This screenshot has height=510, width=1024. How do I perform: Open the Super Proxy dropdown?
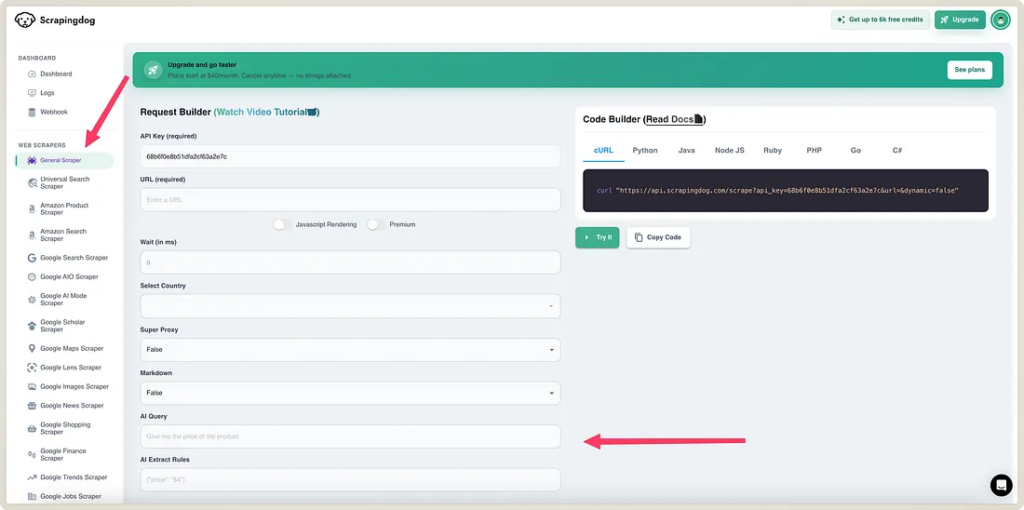350,349
